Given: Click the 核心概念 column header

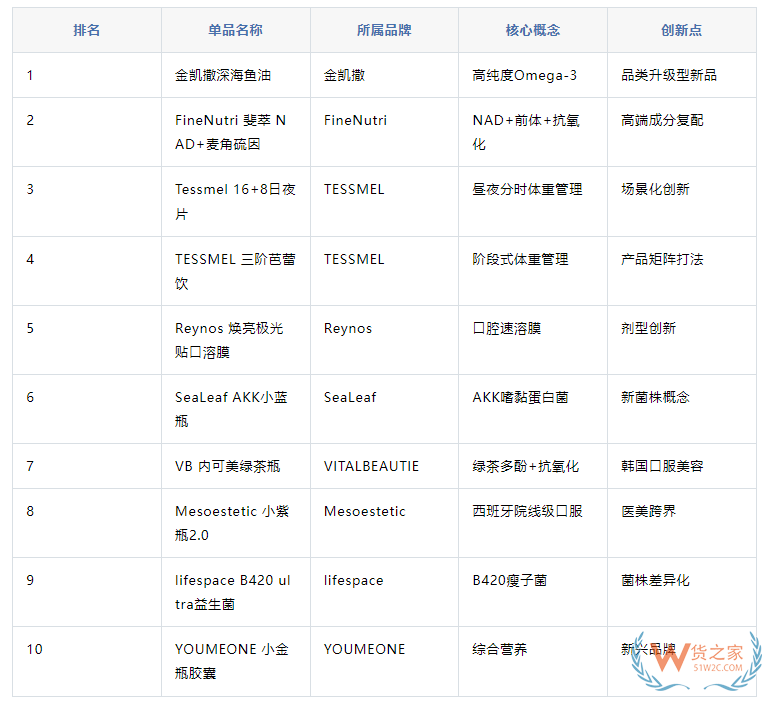Looking at the screenshot, I should (x=533, y=30).
